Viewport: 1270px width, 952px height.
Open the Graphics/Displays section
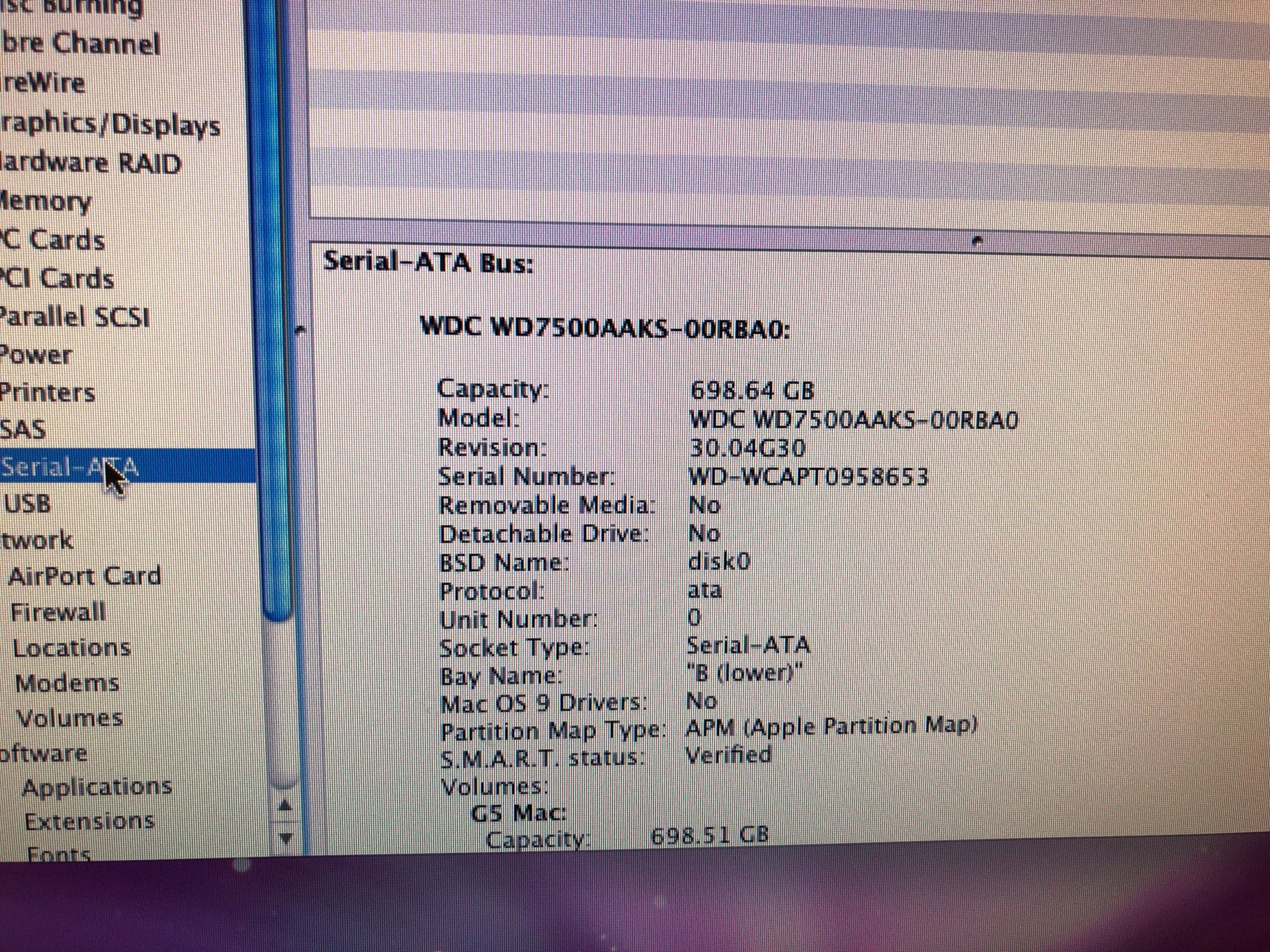coord(110,125)
